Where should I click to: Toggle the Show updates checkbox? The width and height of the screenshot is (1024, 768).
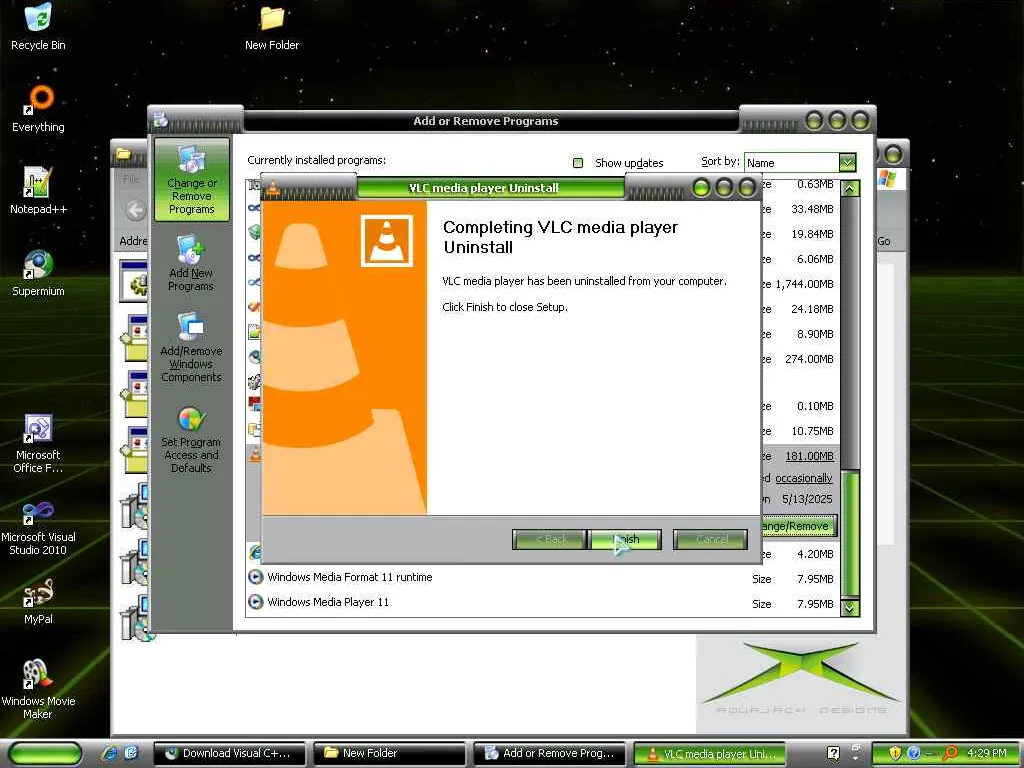578,163
